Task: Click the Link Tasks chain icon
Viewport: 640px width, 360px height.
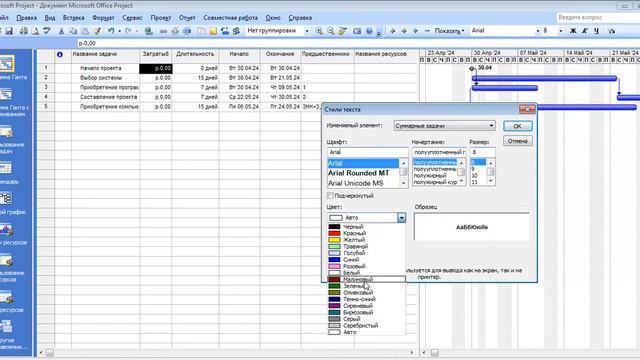Action: (163, 31)
